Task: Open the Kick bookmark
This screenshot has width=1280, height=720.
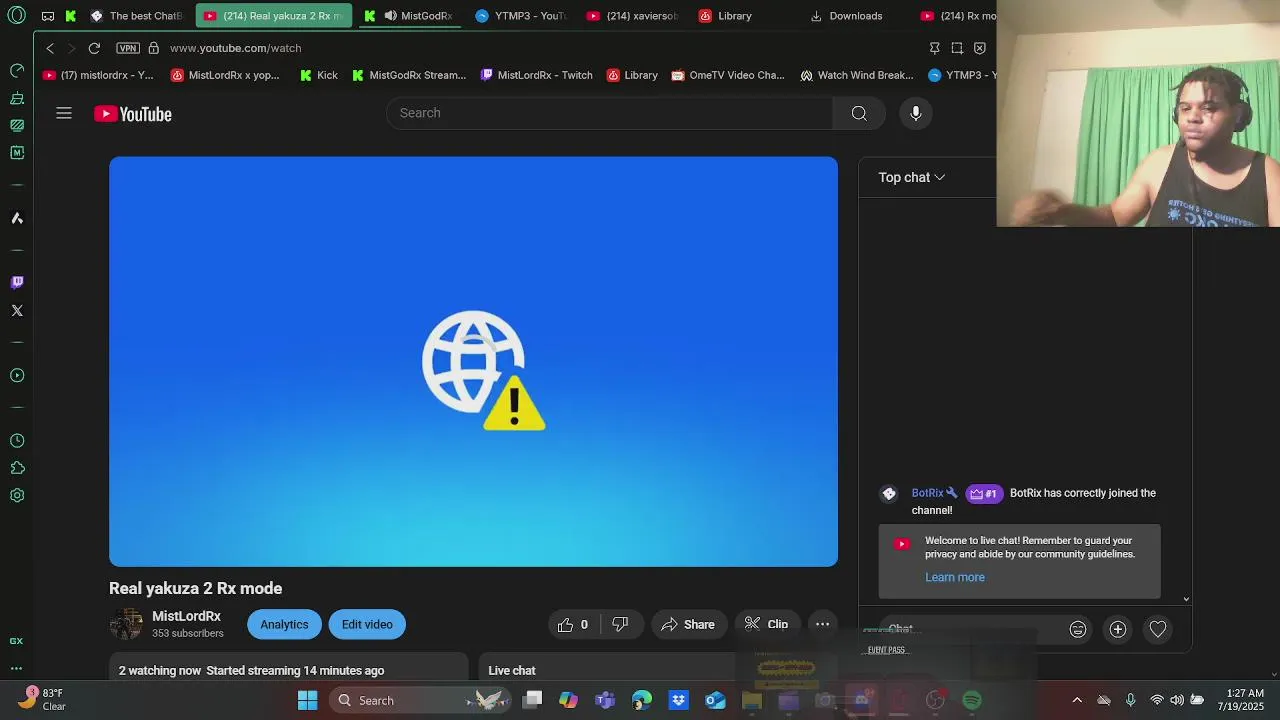Action: [319, 75]
